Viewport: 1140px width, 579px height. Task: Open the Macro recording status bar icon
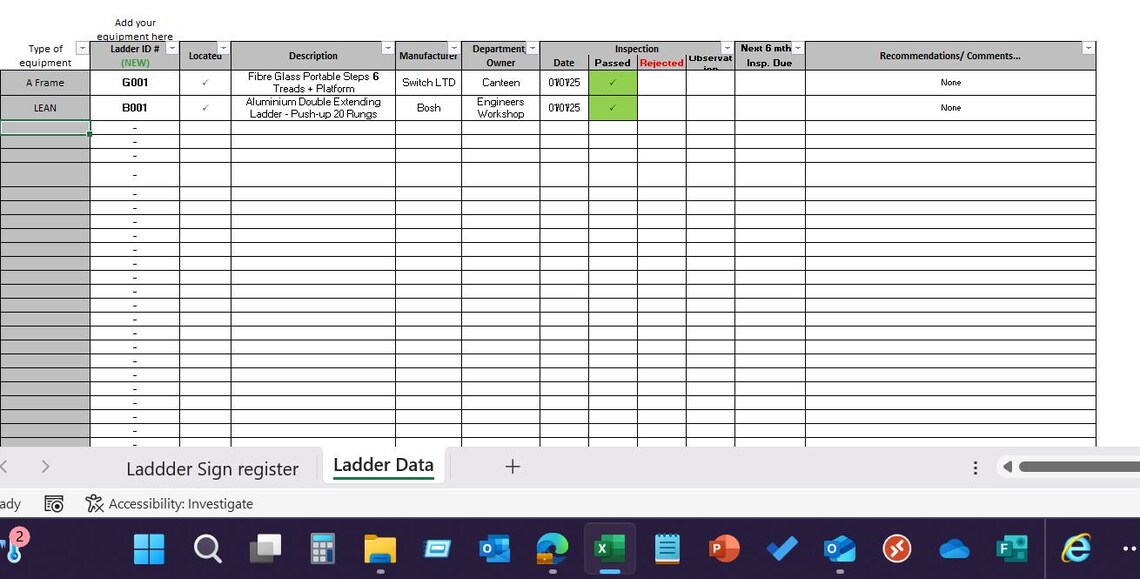coord(54,503)
